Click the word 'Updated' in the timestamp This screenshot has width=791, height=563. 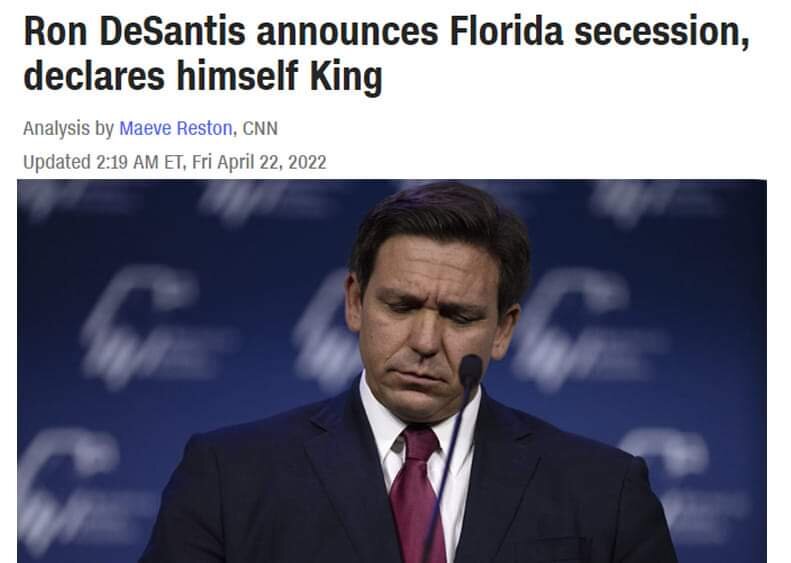pyautogui.click(x=55, y=161)
